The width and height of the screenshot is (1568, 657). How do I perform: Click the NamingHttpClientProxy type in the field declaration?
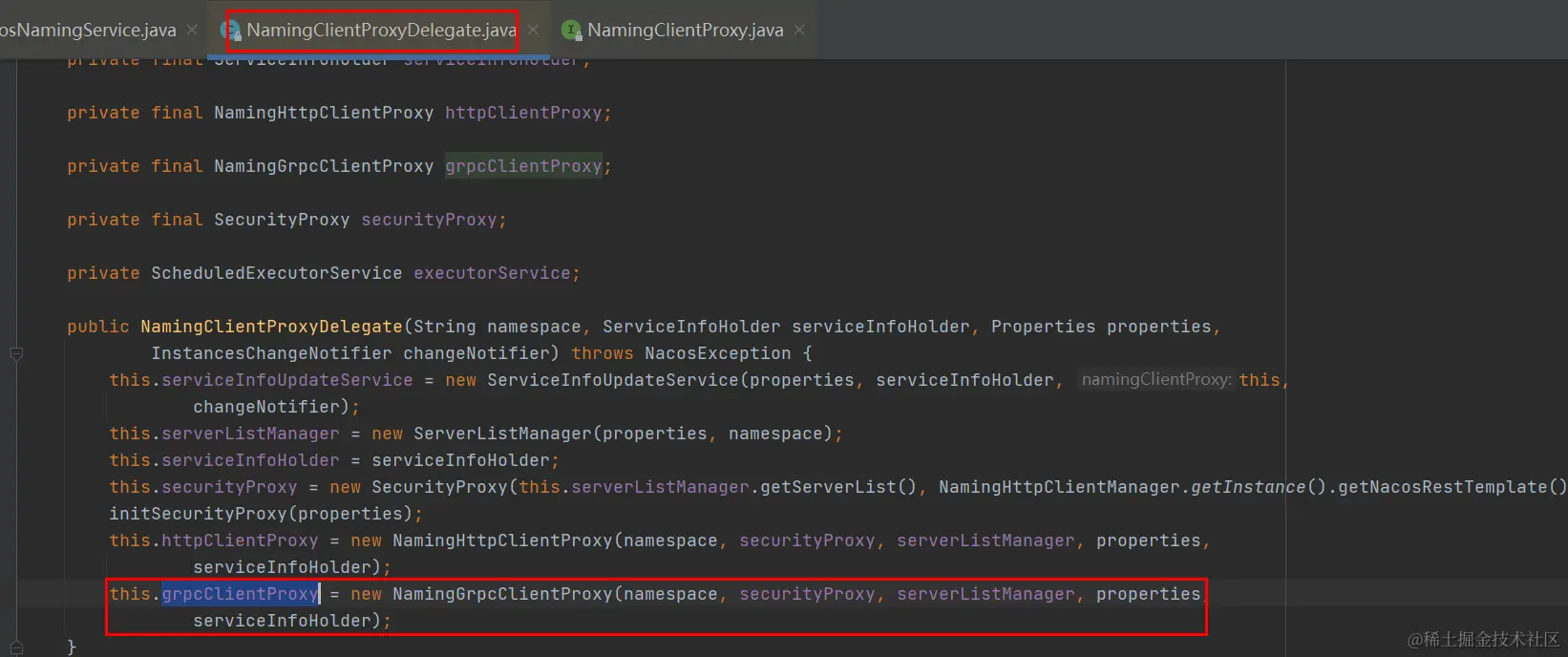coord(324,113)
